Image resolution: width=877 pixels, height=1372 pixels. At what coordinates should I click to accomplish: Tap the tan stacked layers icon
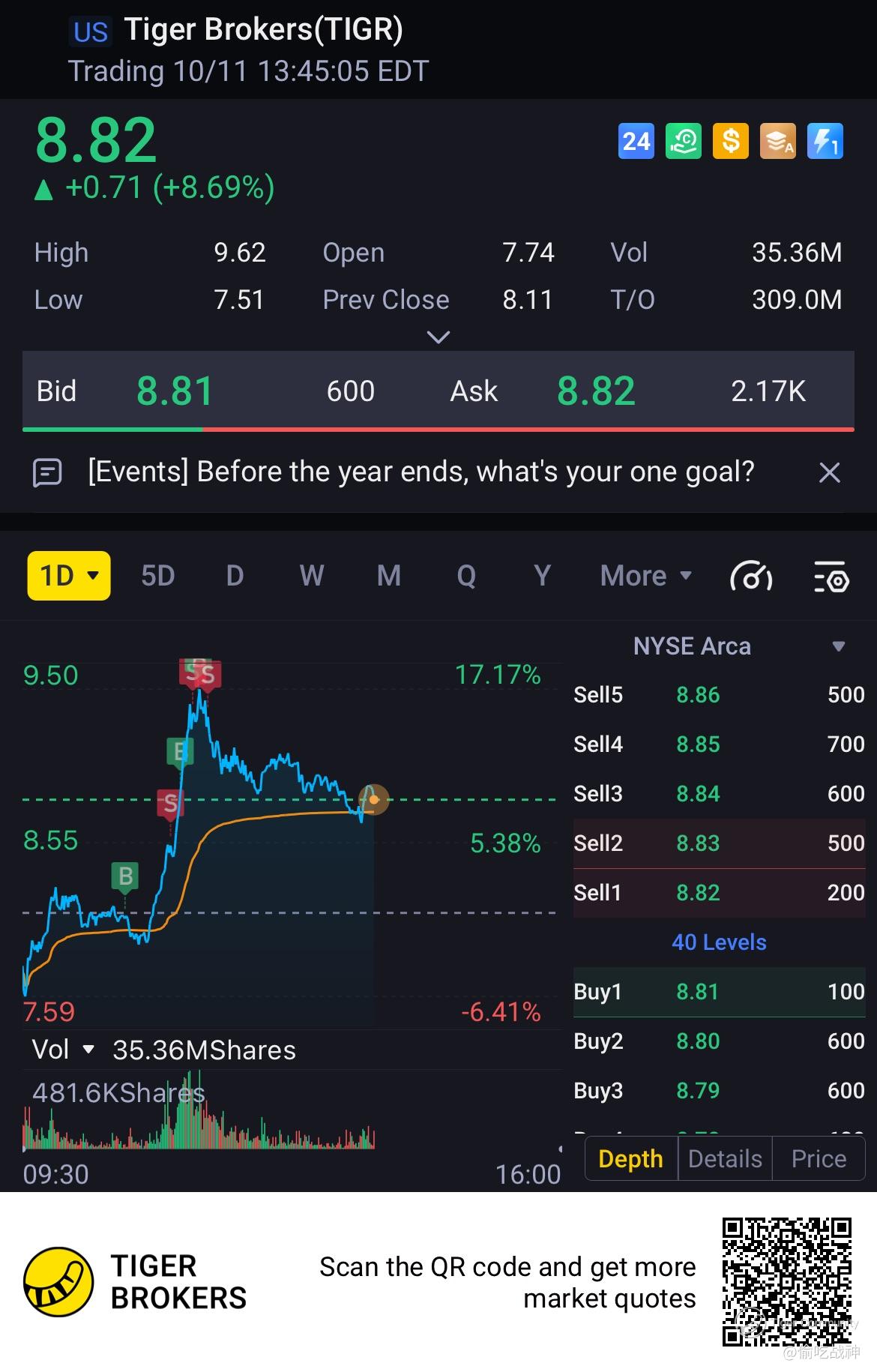click(x=778, y=141)
